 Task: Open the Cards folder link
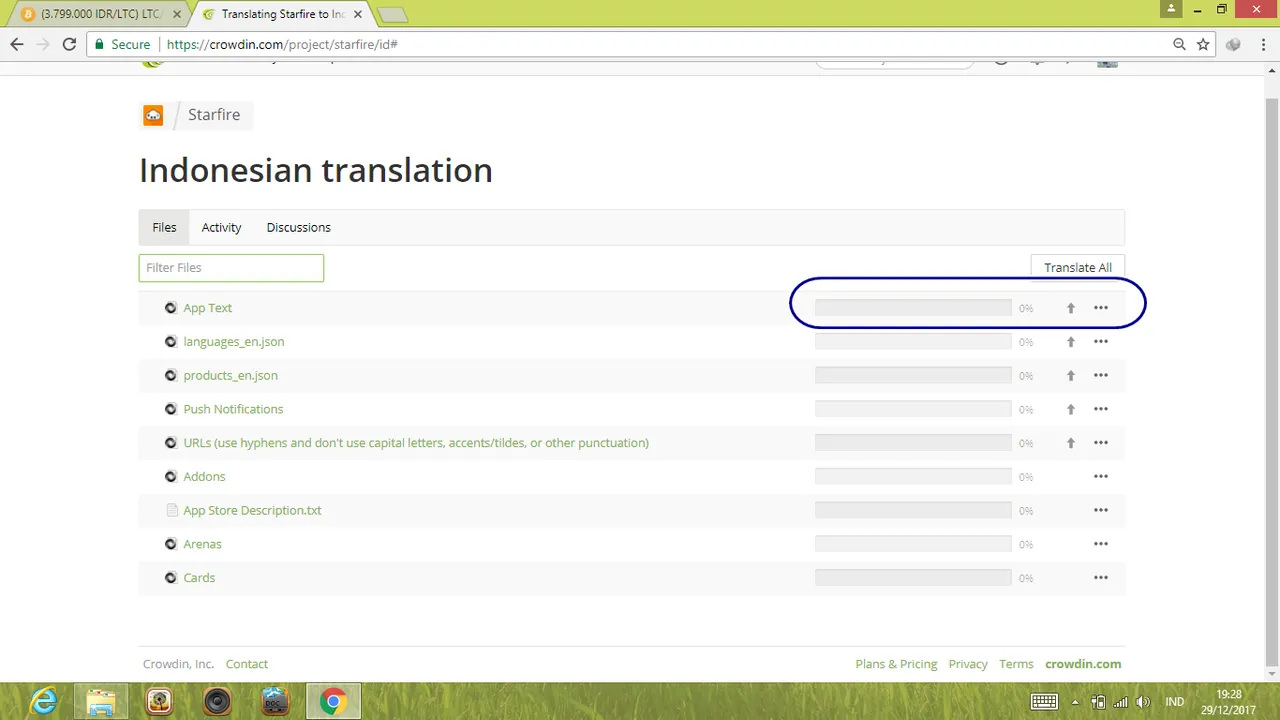click(x=199, y=578)
